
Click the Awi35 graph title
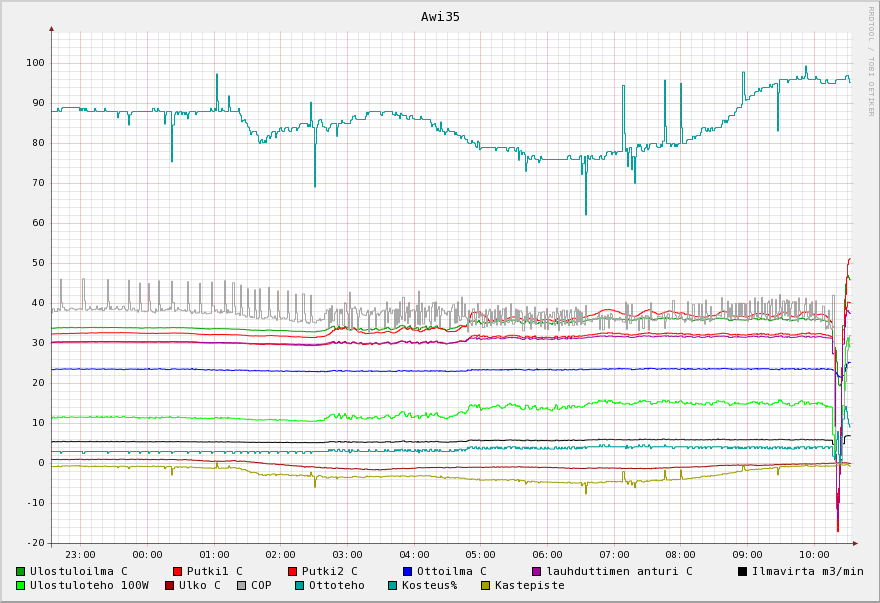tap(440, 17)
